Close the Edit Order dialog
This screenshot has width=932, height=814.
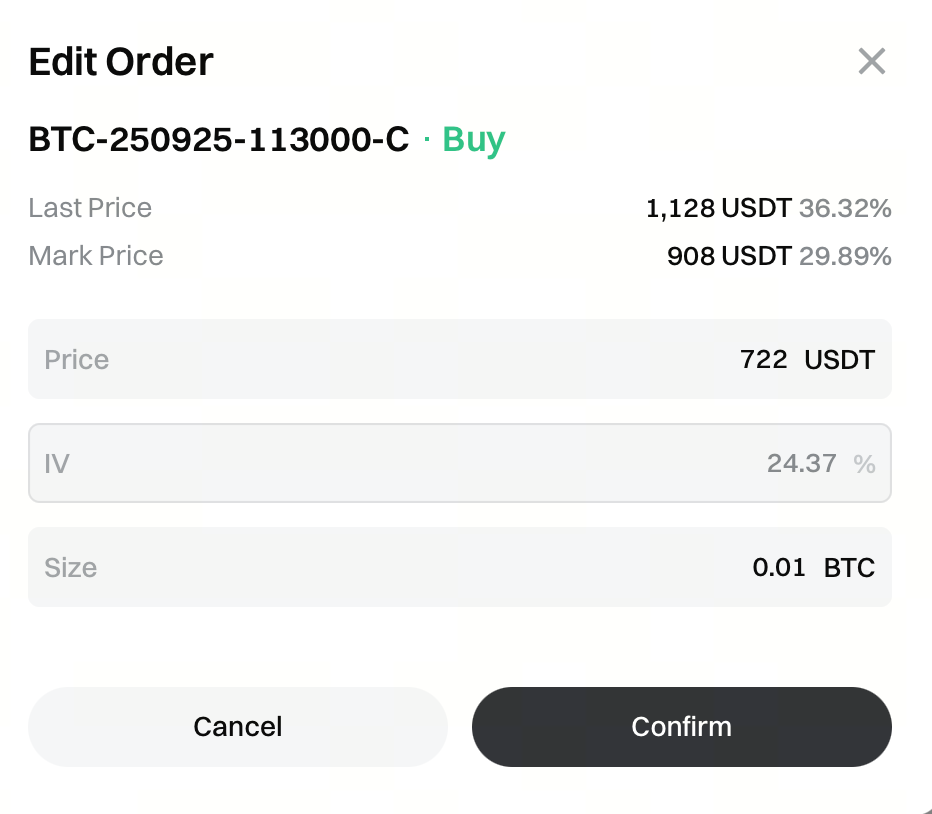[x=872, y=62]
